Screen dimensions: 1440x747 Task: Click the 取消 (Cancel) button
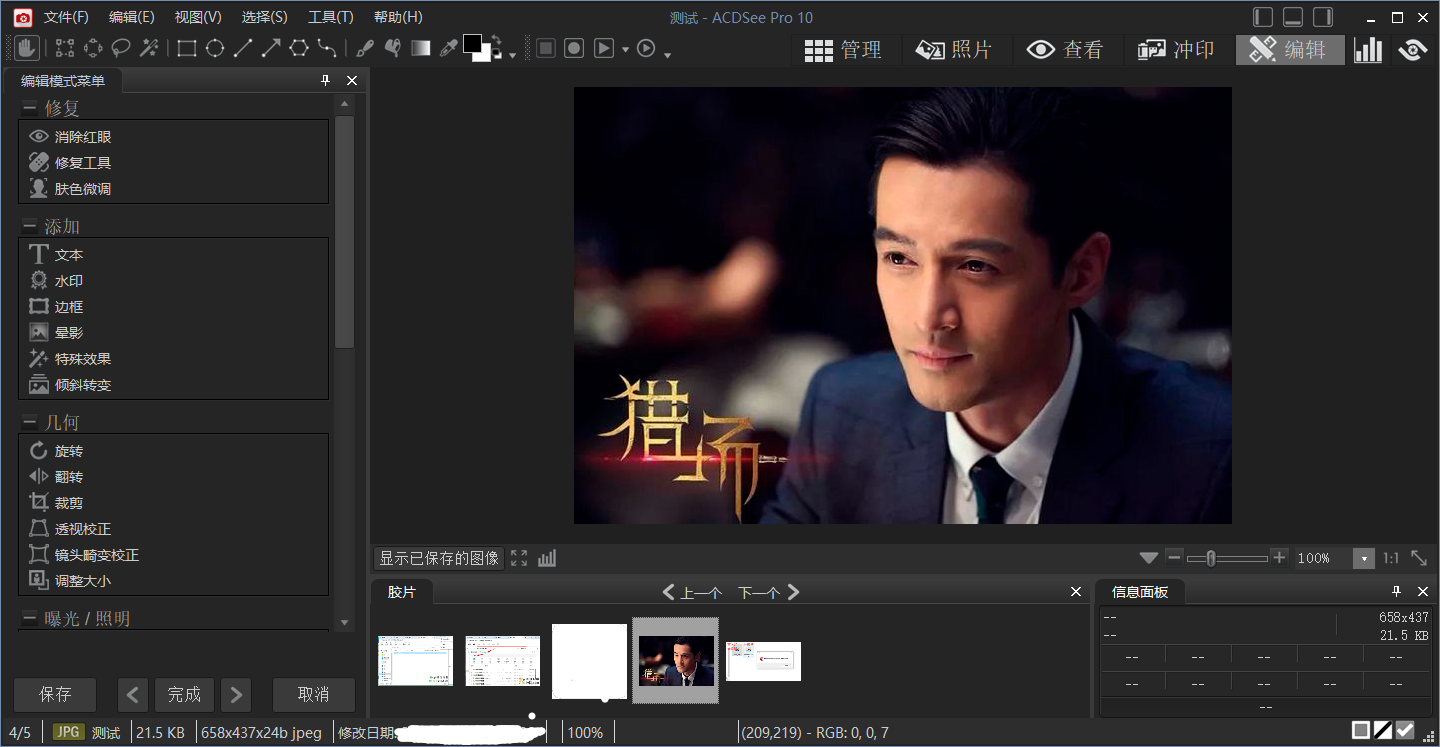[313, 694]
